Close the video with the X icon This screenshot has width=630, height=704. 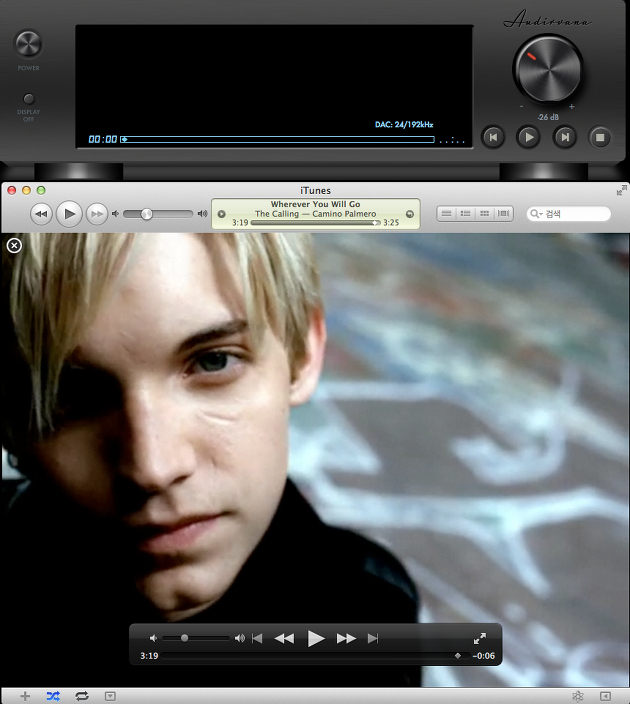point(14,246)
